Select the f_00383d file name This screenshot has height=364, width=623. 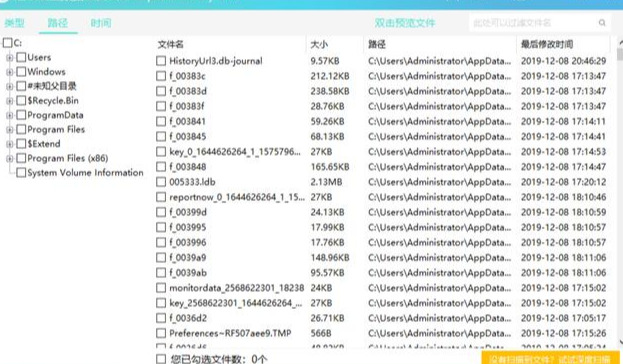point(188,91)
